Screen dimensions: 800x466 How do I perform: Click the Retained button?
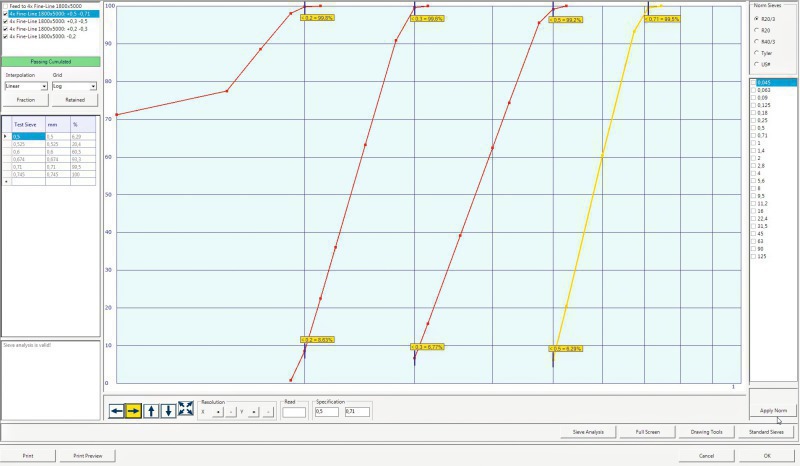pos(74,100)
